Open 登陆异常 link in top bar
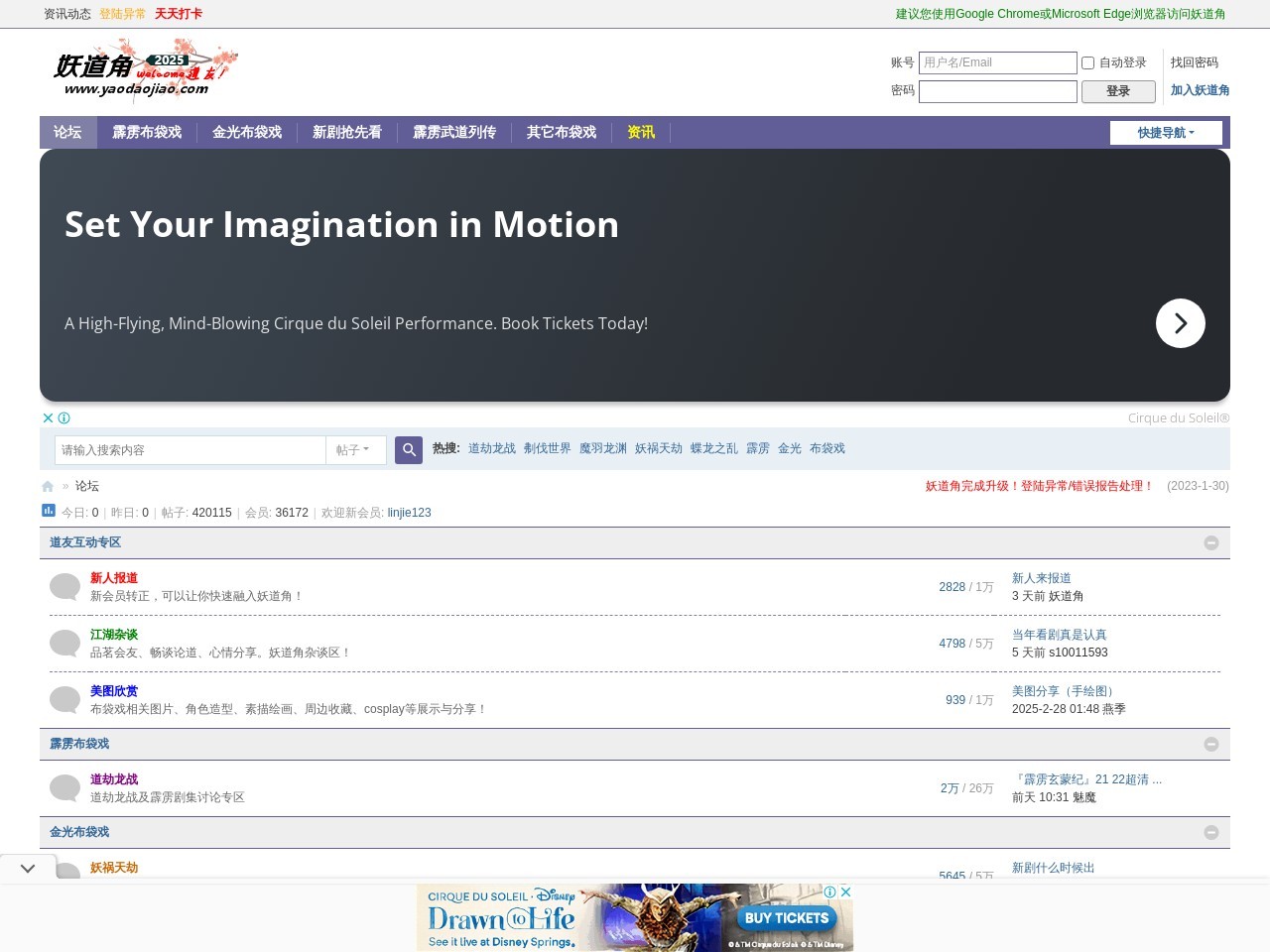The image size is (1270, 952). 123,14
